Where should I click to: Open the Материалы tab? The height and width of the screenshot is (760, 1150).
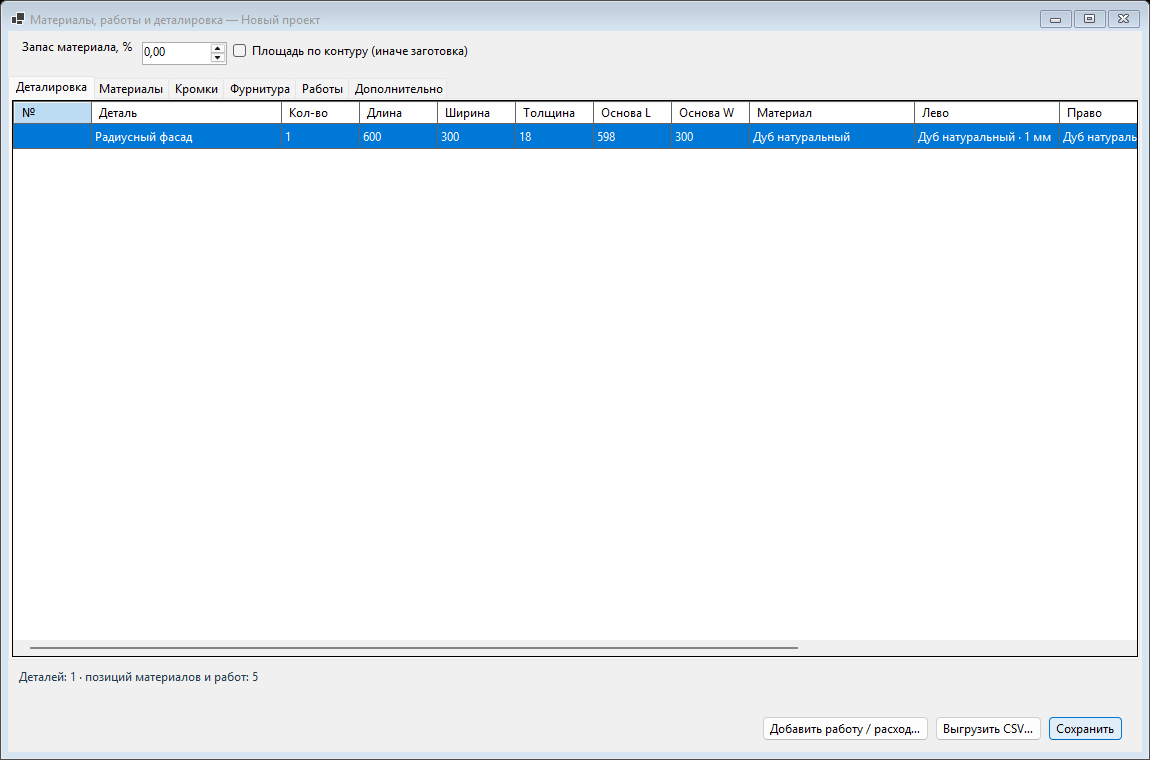(x=131, y=89)
